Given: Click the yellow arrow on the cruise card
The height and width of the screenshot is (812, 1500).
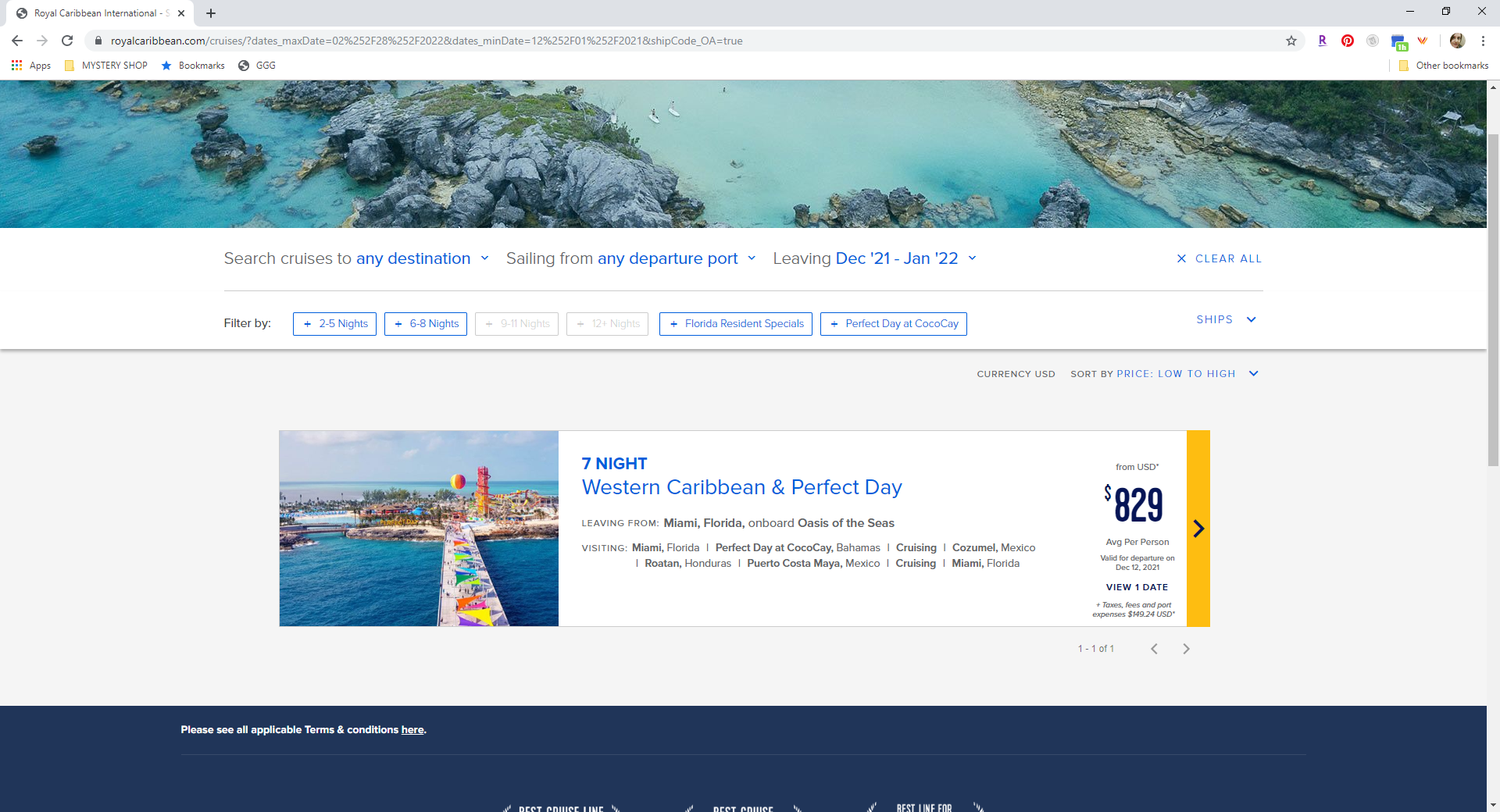Looking at the screenshot, I should coord(1198,529).
